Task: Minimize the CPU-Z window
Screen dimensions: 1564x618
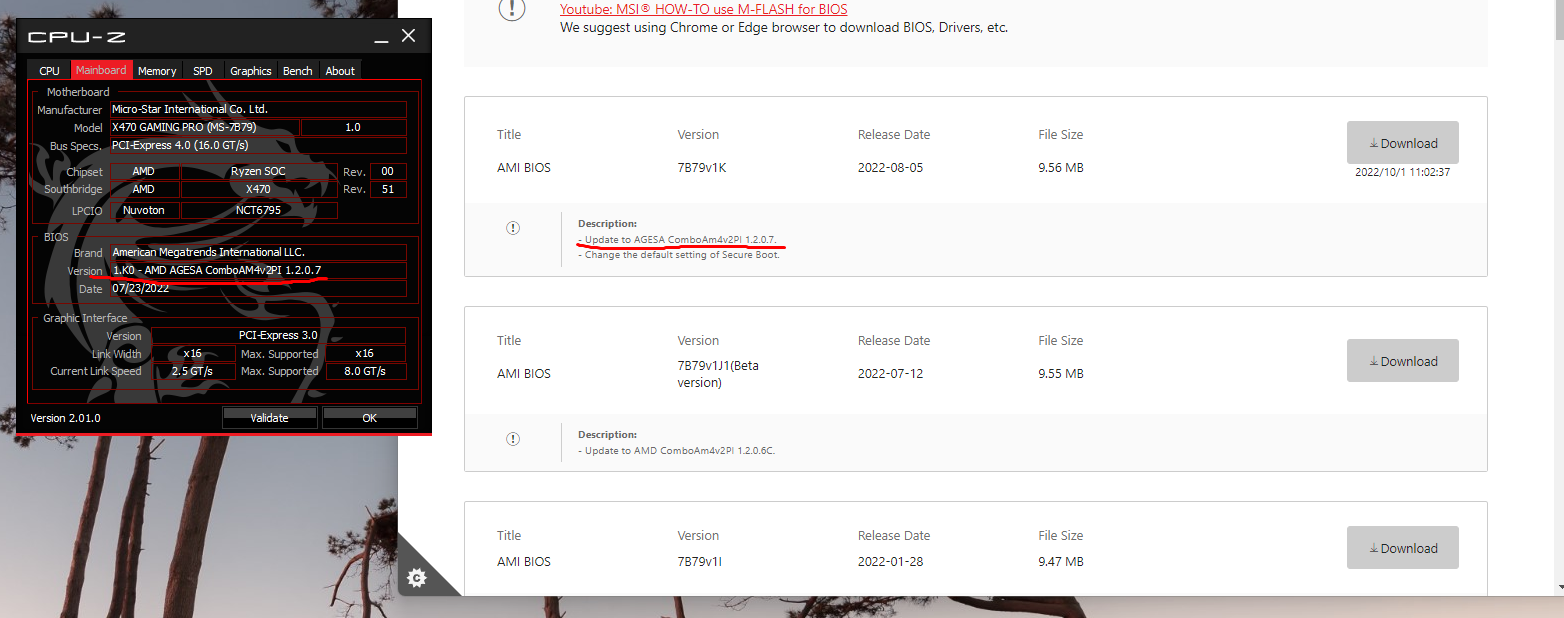Action: (x=381, y=40)
